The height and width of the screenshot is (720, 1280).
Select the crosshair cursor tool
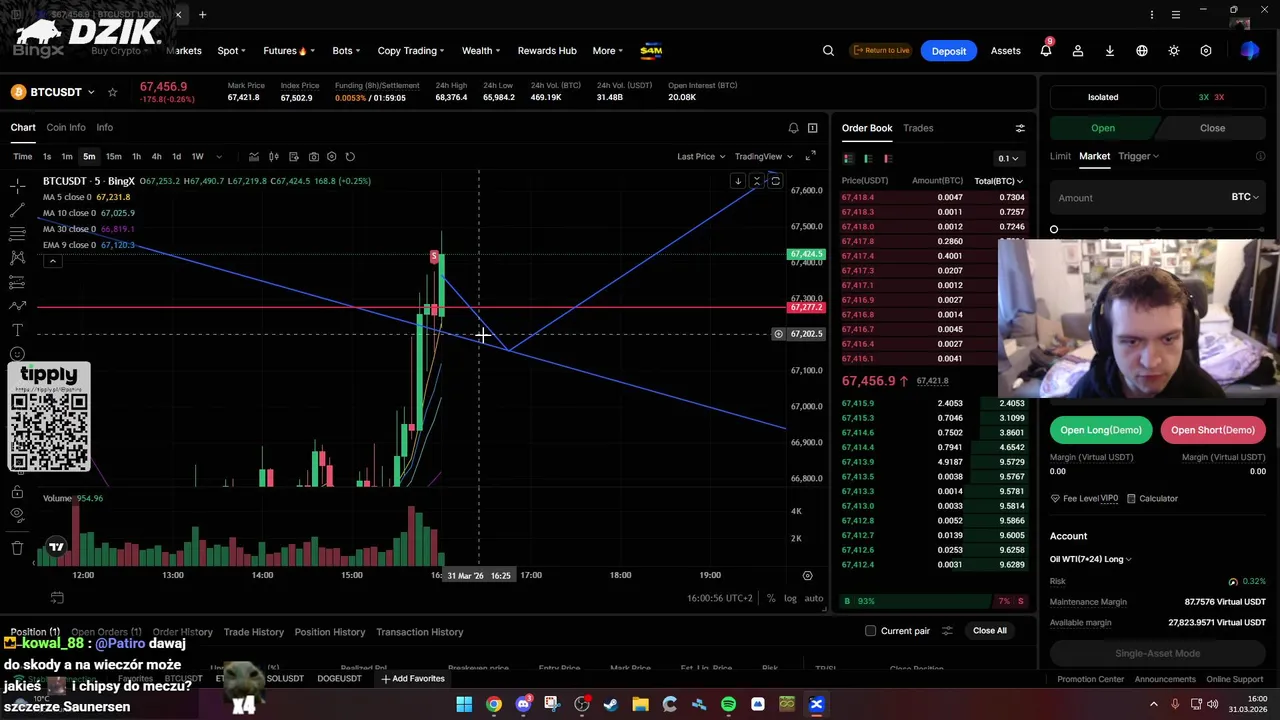pos(17,186)
